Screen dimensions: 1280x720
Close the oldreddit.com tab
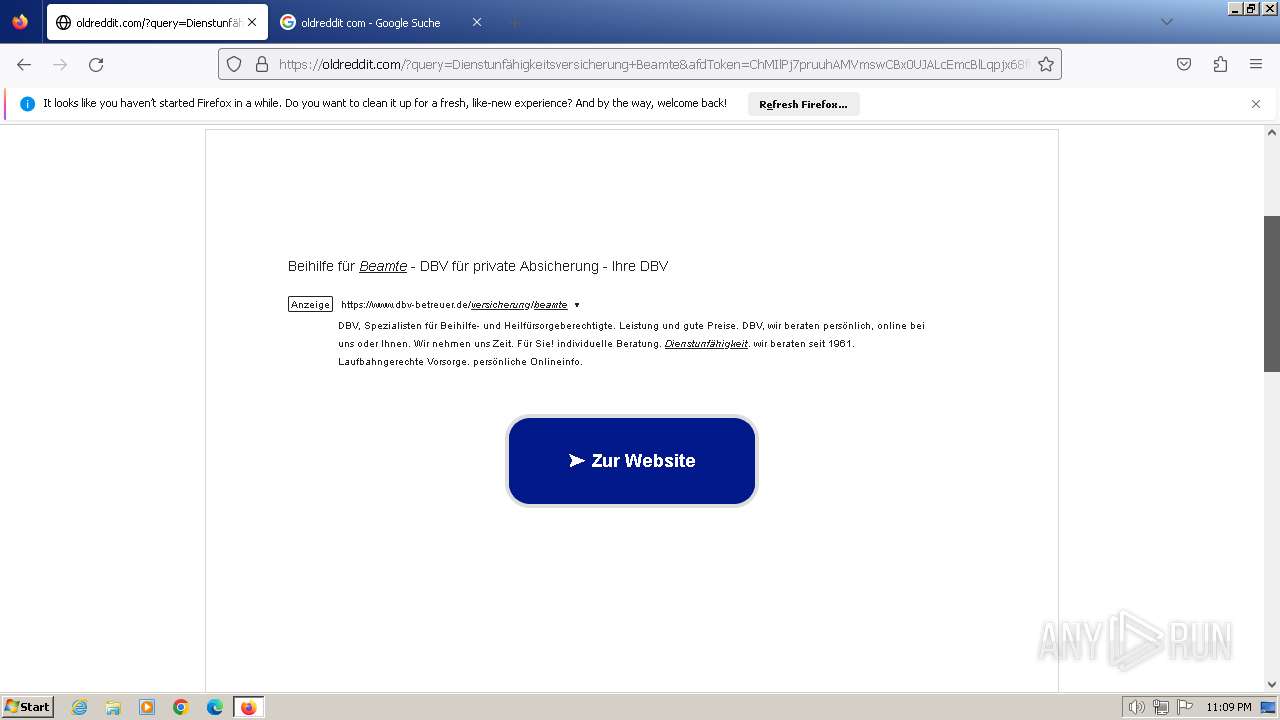[x=252, y=22]
